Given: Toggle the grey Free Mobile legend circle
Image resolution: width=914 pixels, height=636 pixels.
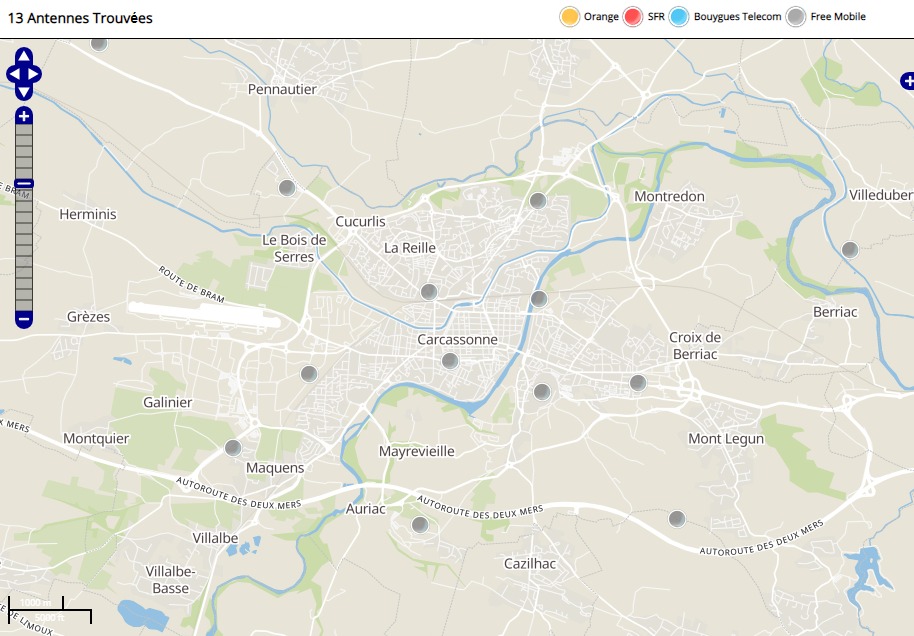Looking at the screenshot, I should [x=796, y=17].
